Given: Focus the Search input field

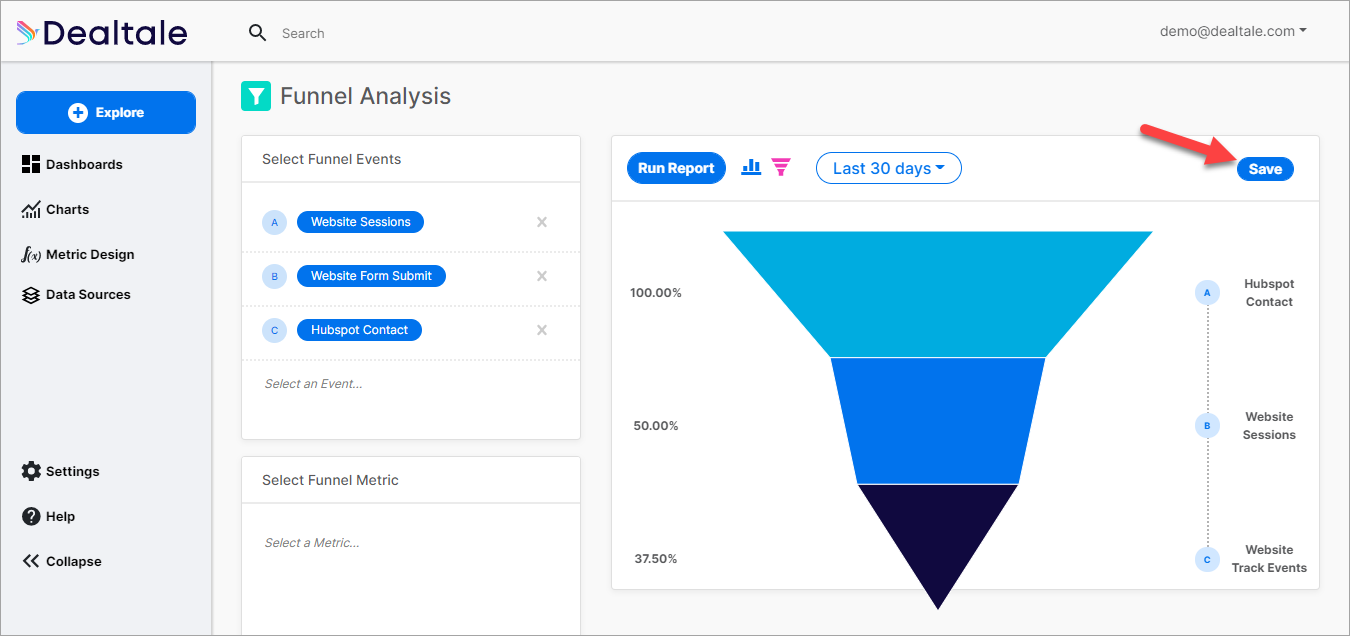Looking at the screenshot, I should [x=303, y=33].
